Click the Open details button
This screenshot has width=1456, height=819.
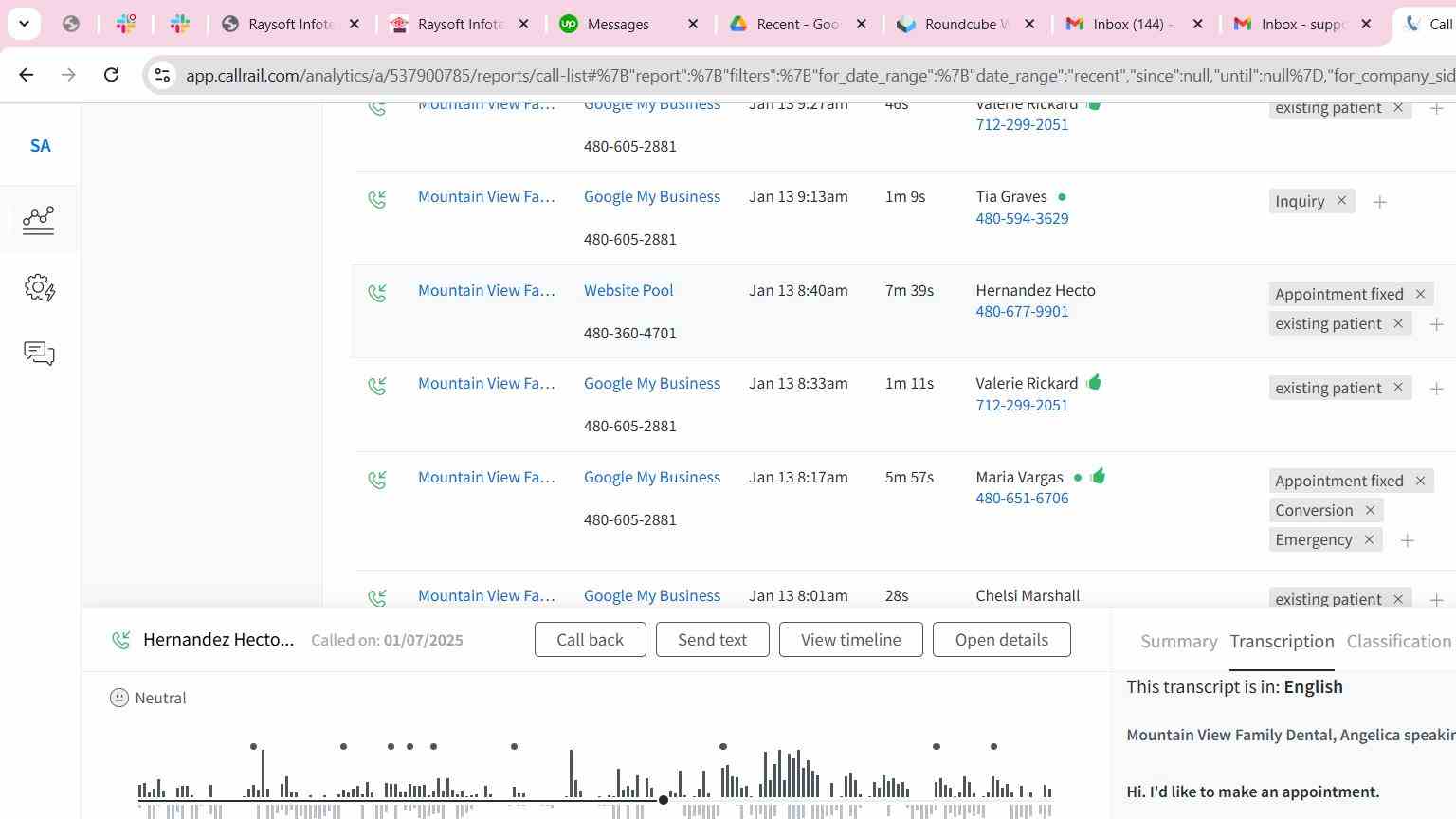coord(1002,640)
